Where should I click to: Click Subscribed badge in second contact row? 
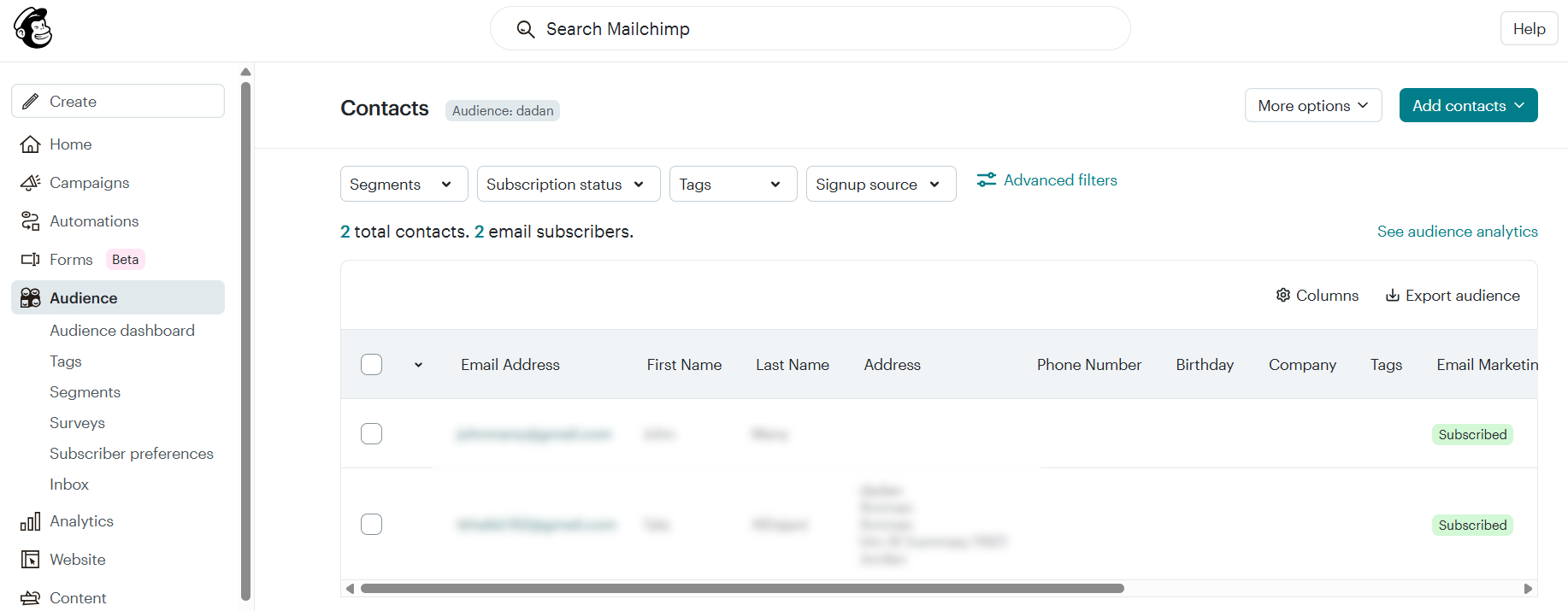[x=1472, y=525]
